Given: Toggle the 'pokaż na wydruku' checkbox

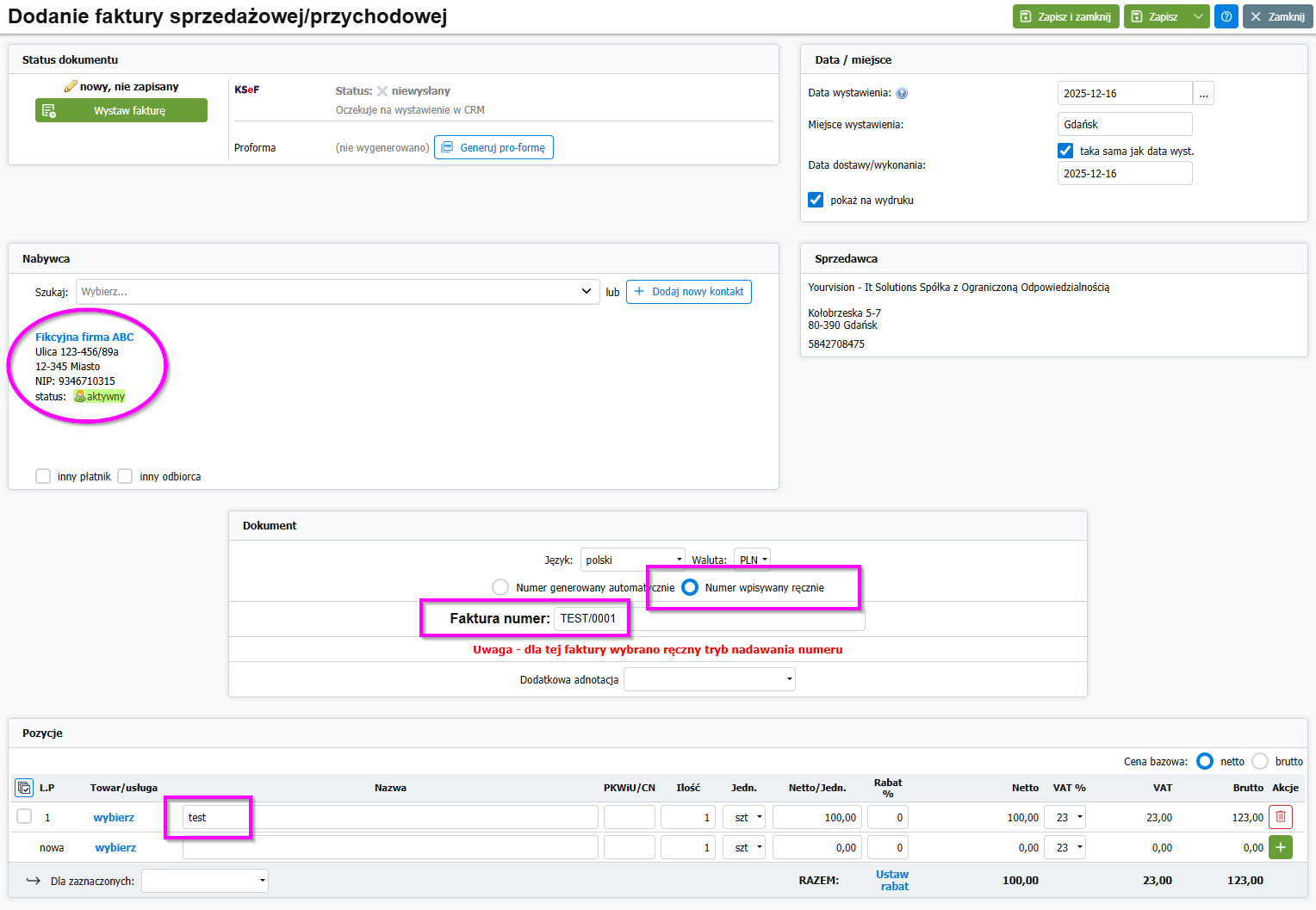Looking at the screenshot, I should tap(816, 200).
